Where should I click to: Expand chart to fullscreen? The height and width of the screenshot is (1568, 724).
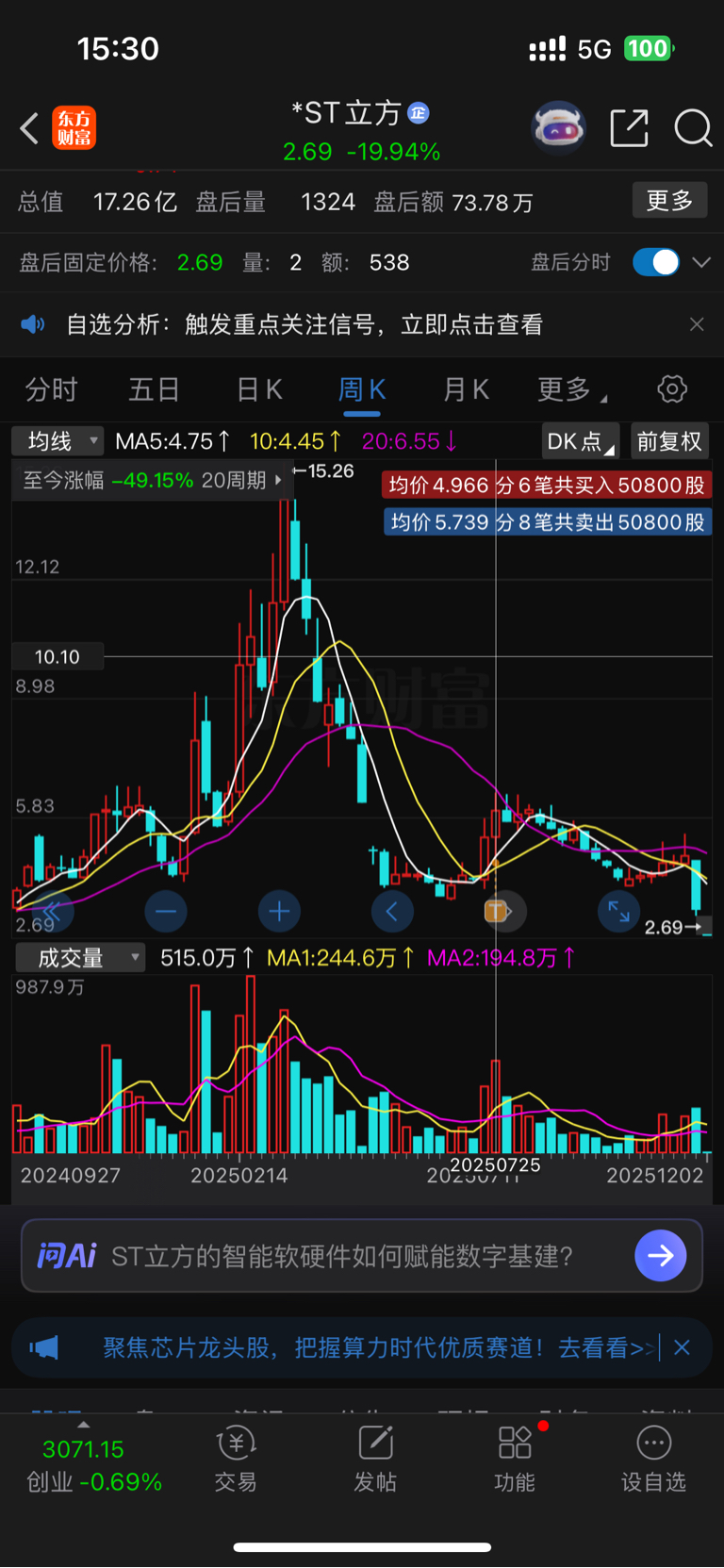(618, 911)
